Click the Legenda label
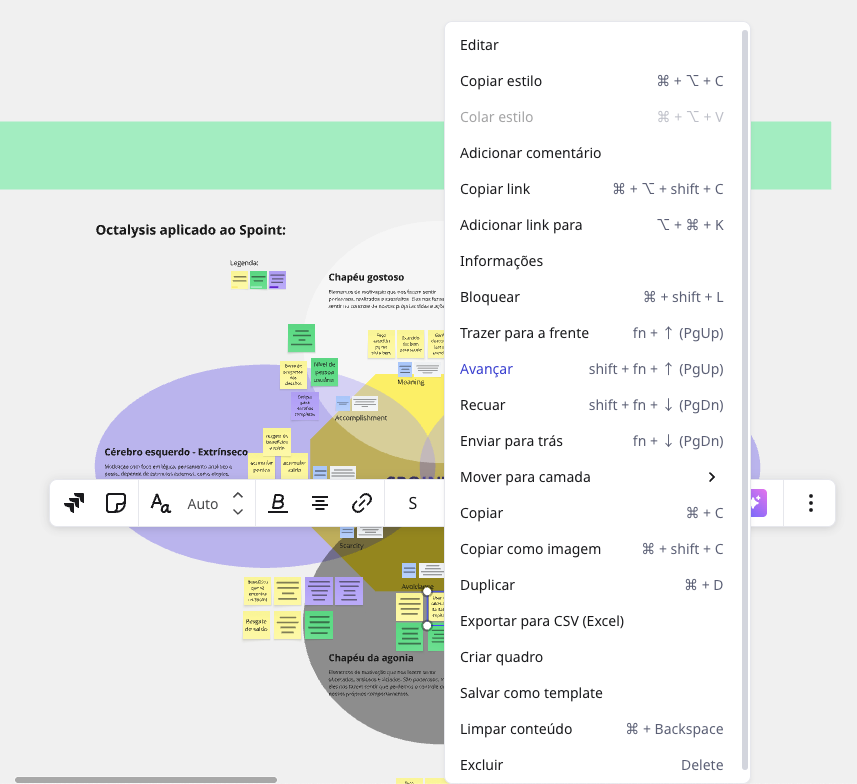 tap(244, 263)
